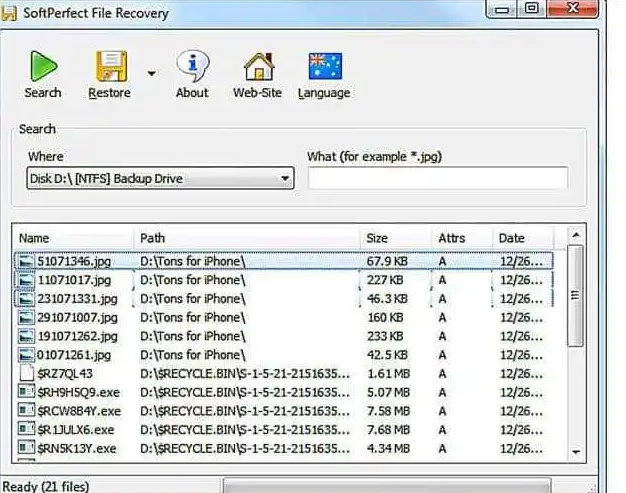The height and width of the screenshot is (493, 626).
Task: Start a scan with the Search button
Action: coord(43,75)
